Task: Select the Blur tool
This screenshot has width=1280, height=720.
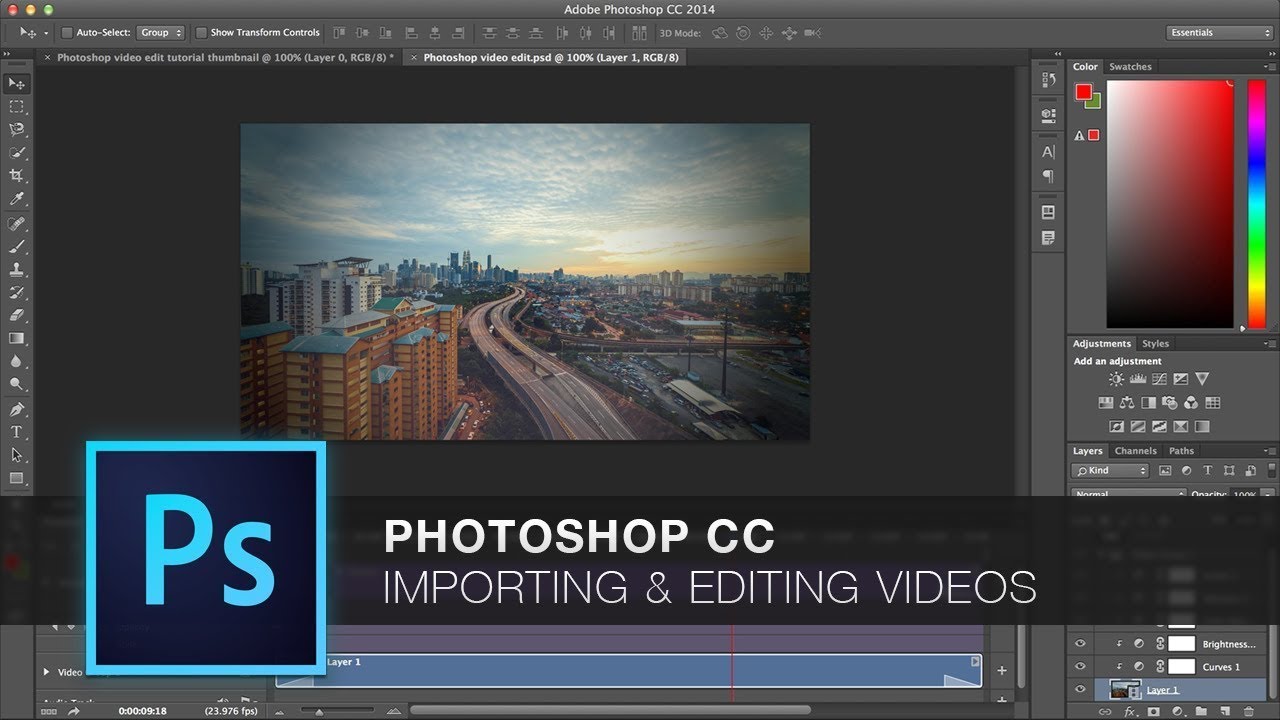Action: [x=17, y=361]
